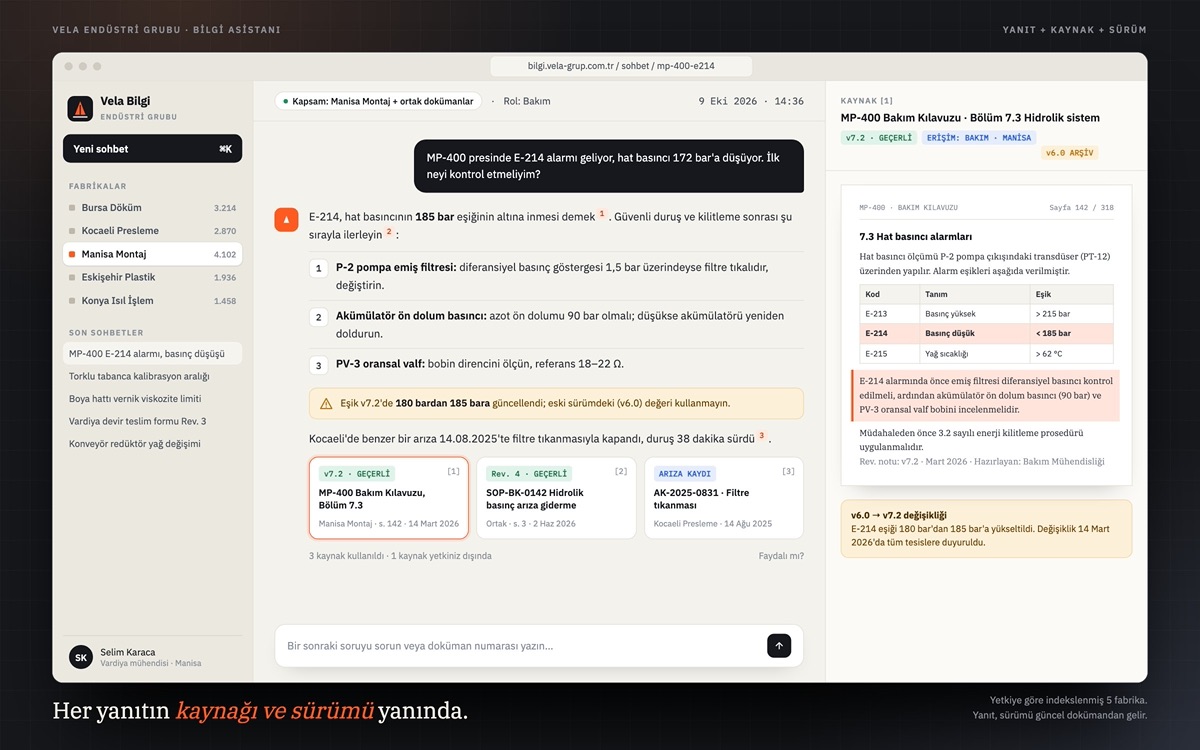Viewport: 1200px width, 750px height.
Task: Open the Kapsam scope selector chip
Action: [378, 101]
